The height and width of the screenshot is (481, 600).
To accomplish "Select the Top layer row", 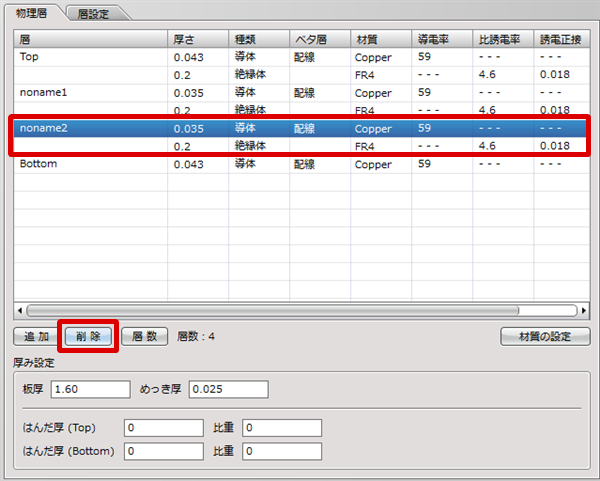I will [x=90, y=58].
